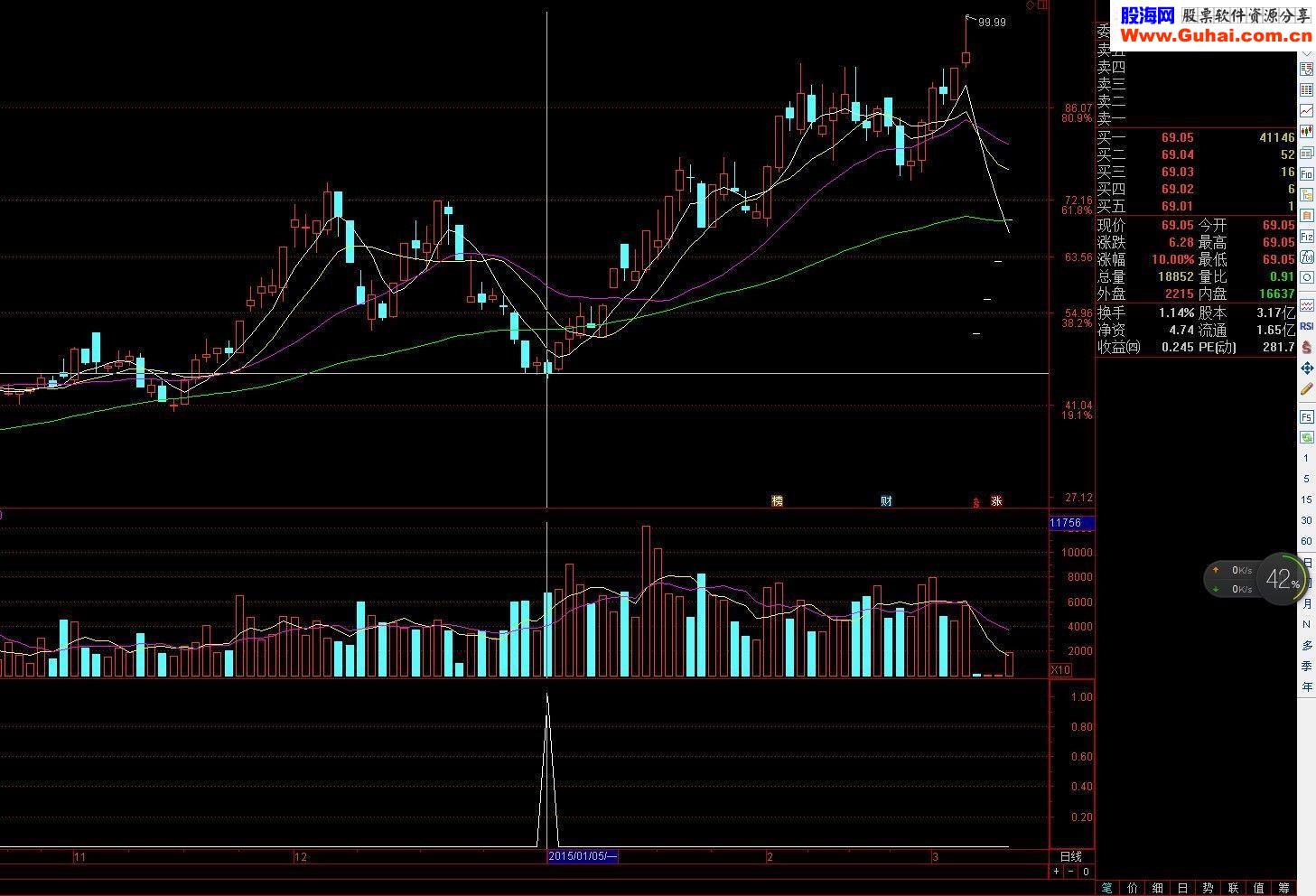This screenshot has height=896, width=1316.
Task: Select the quarterly '季' period
Action: pos(1307,666)
